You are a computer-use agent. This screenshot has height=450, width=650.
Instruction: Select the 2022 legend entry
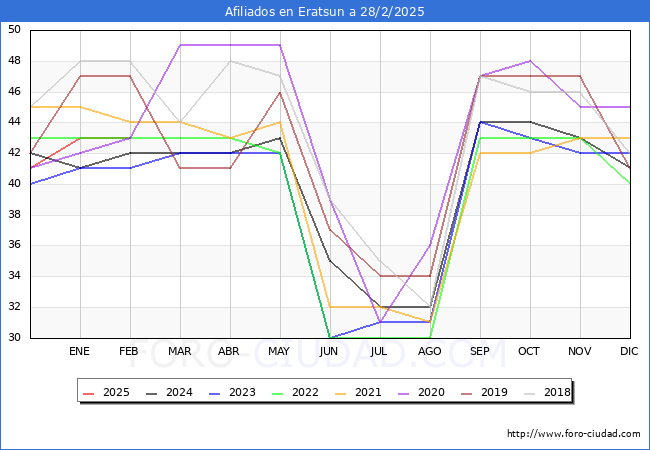296,392
